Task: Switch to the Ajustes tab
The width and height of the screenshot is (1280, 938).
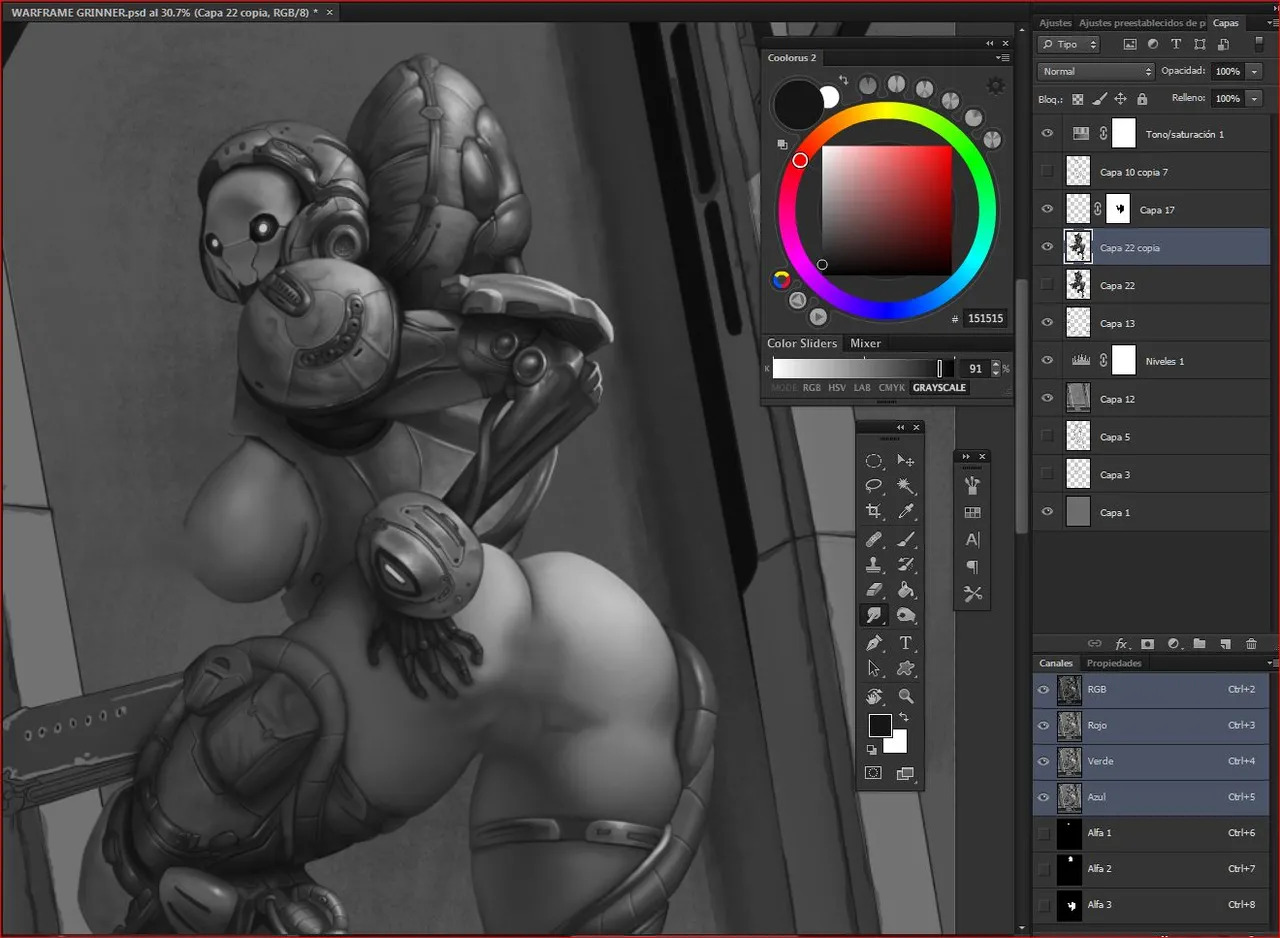Action: (1055, 22)
